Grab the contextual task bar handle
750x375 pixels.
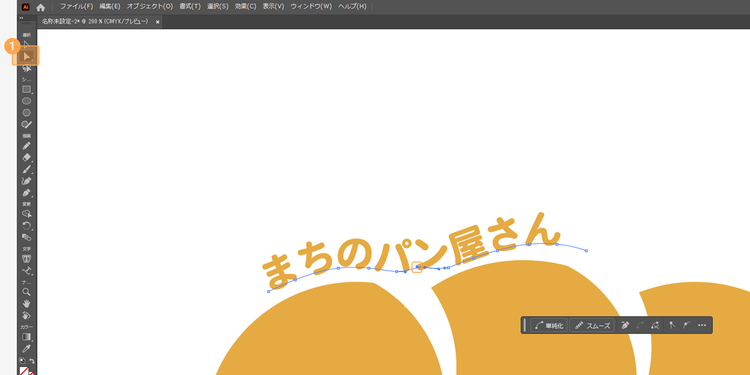point(525,325)
